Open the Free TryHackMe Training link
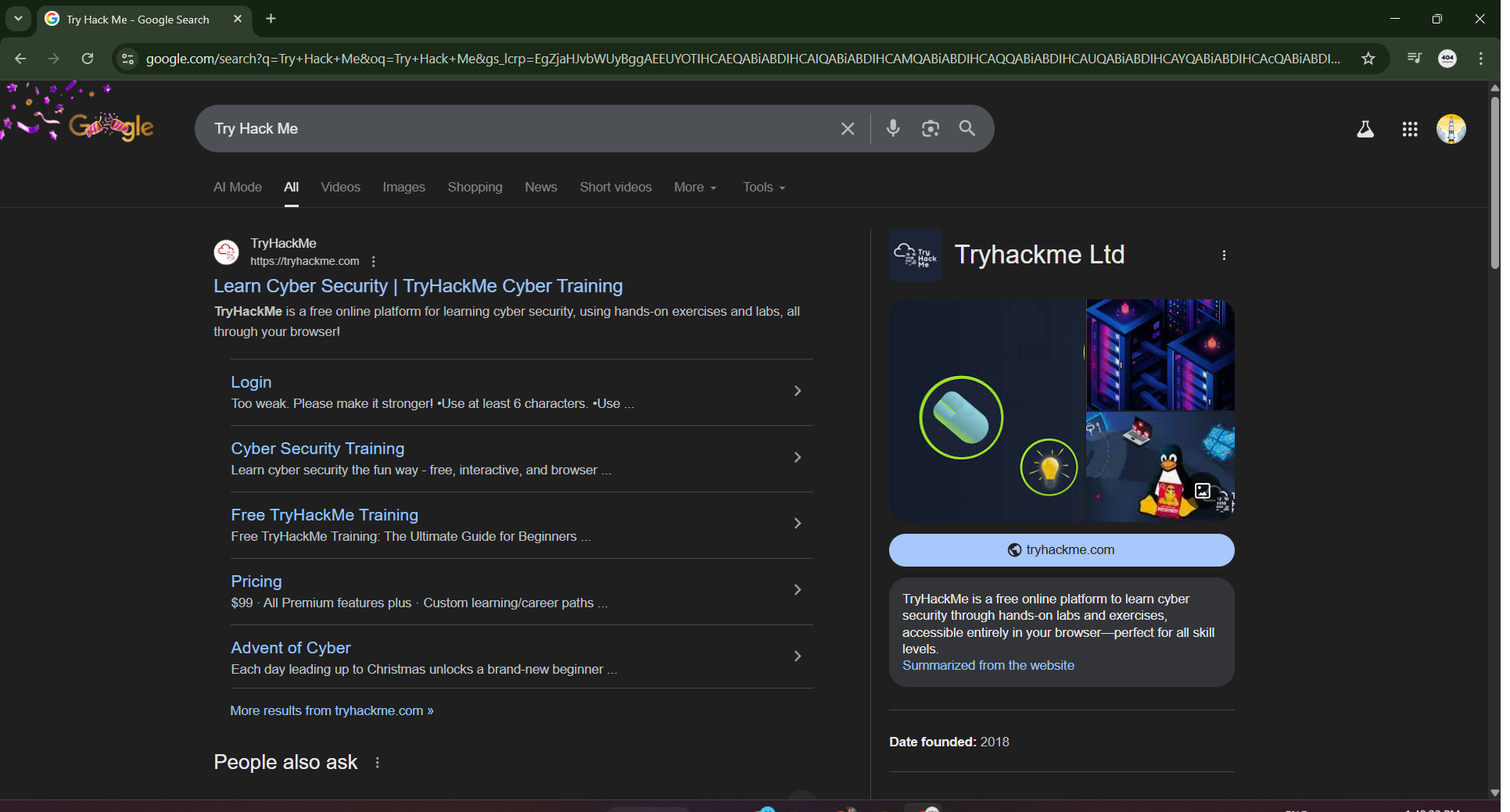1510x812 pixels. click(x=325, y=515)
